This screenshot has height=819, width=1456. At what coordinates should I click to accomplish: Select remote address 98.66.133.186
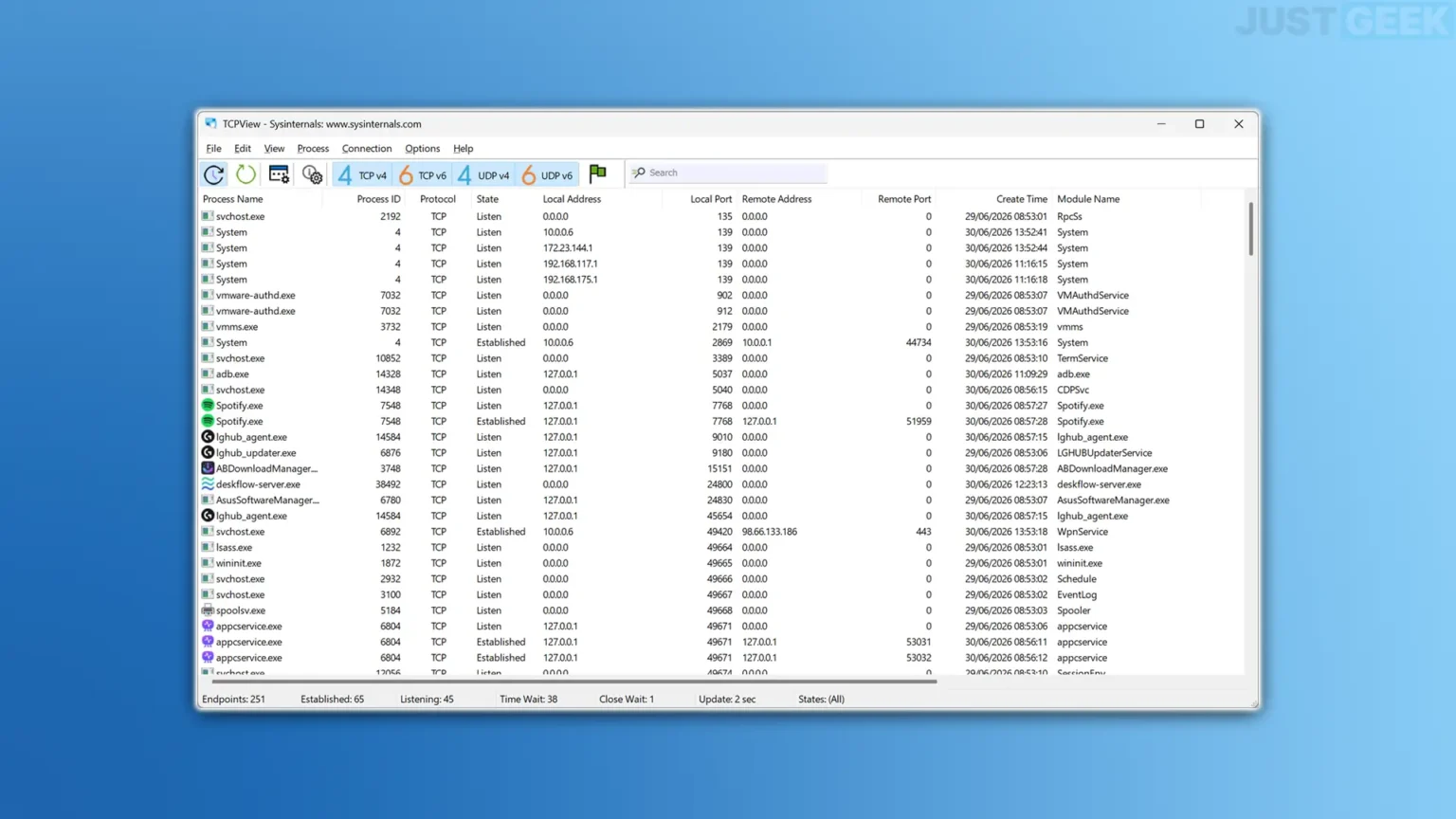(x=769, y=532)
